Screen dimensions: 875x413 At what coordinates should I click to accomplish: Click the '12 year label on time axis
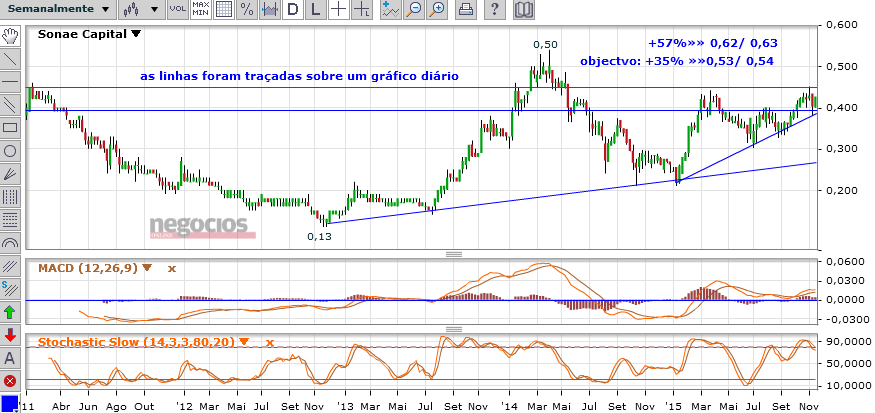[183, 405]
